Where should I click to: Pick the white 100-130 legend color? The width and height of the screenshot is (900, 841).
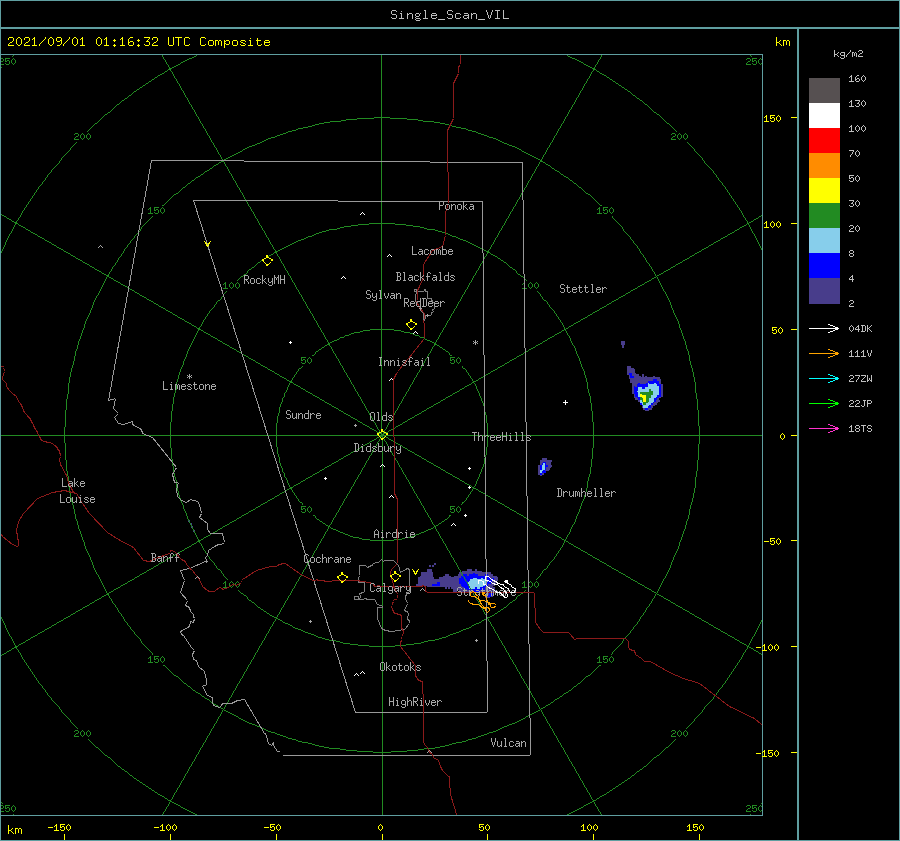tap(824, 115)
